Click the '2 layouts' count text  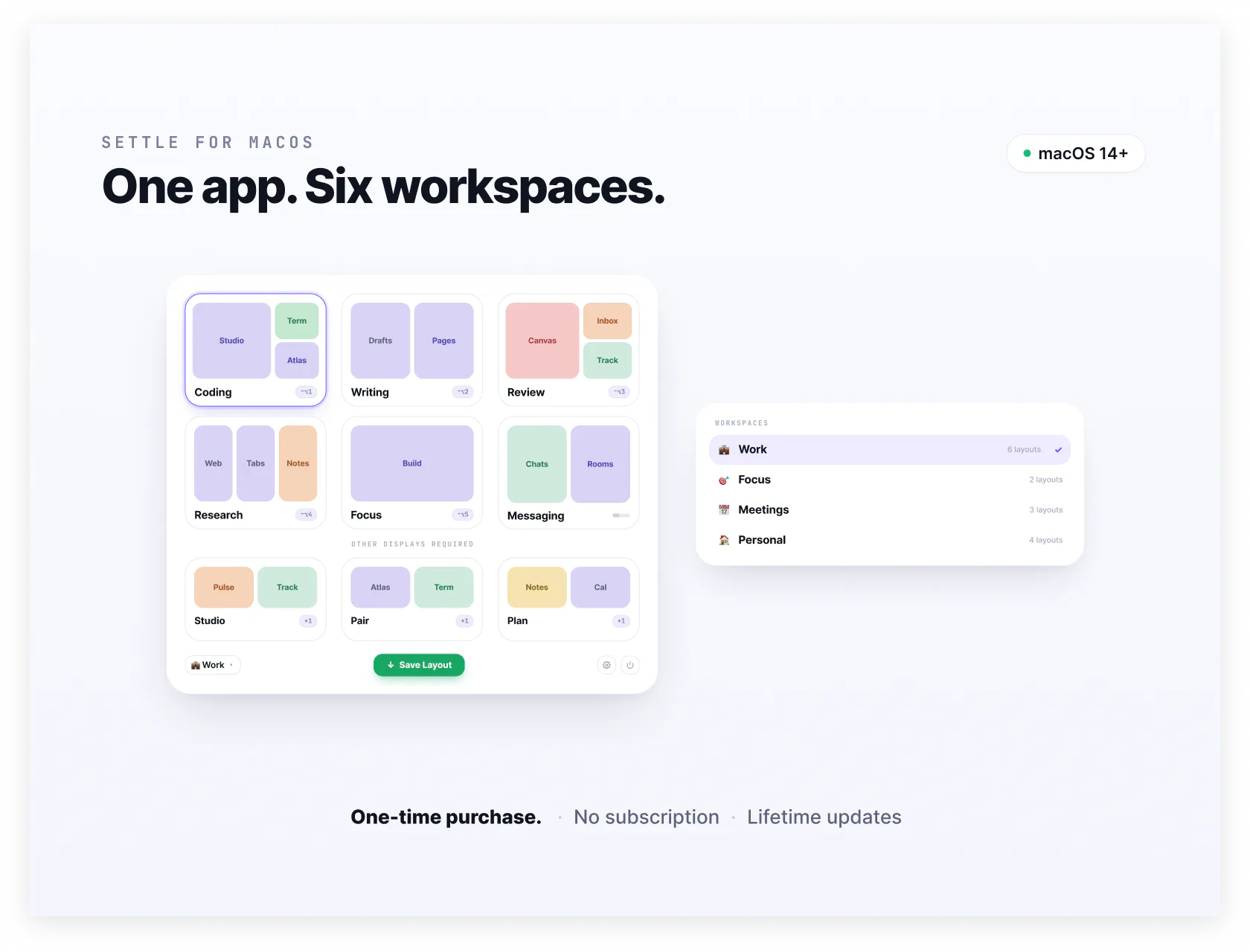(1046, 480)
